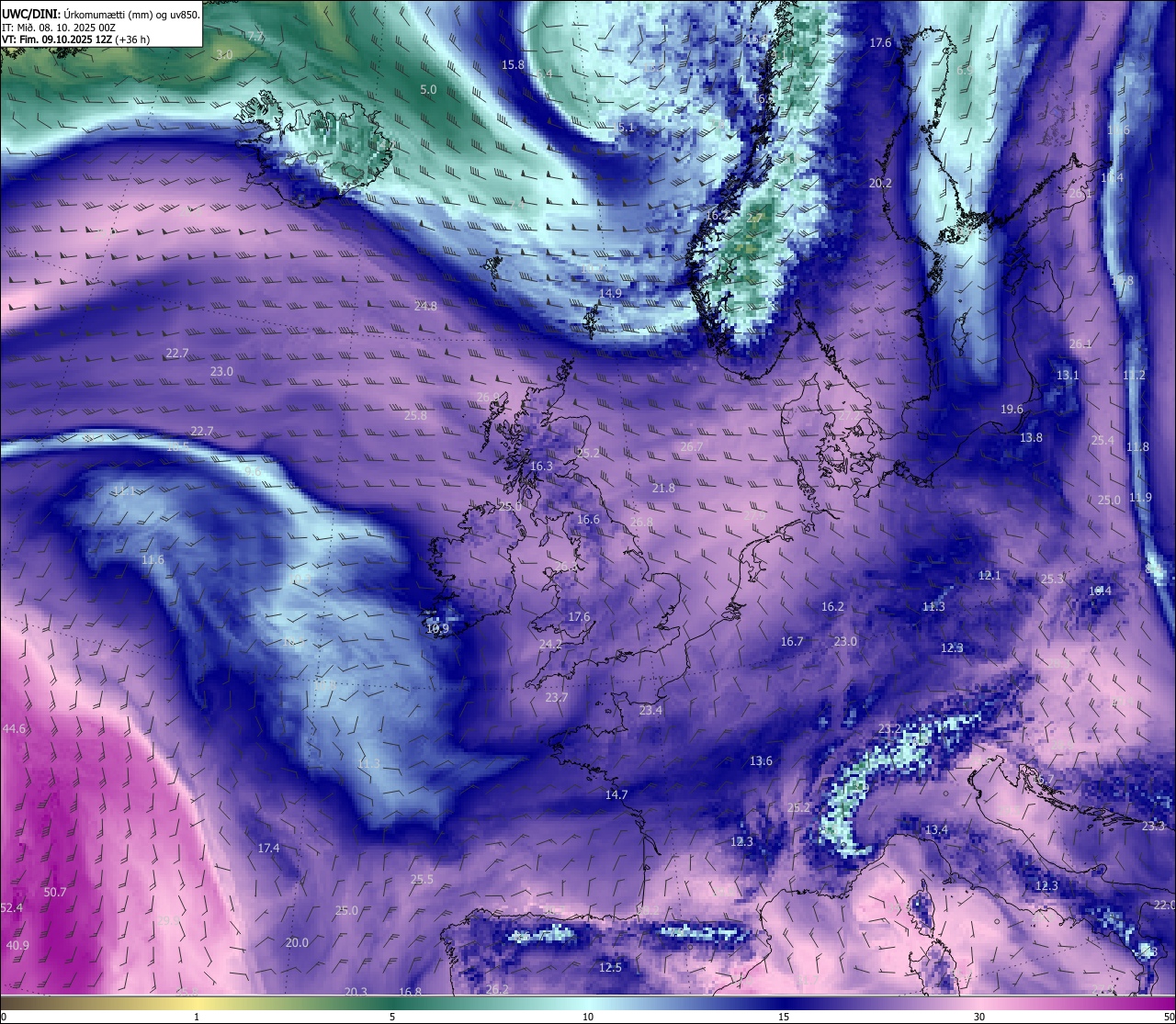Click the map value '14.9'
This screenshot has height=1024, width=1176.
point(610,293)
